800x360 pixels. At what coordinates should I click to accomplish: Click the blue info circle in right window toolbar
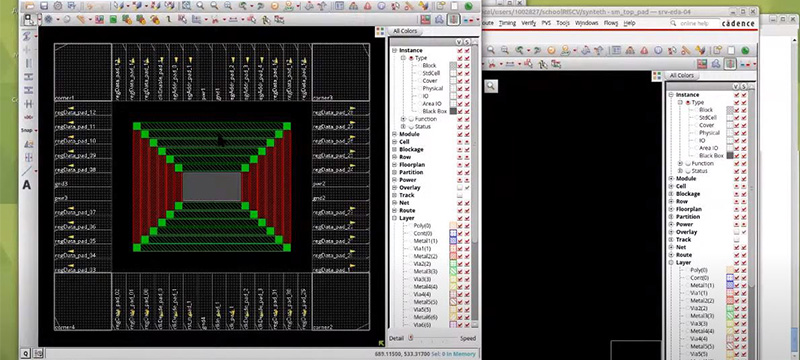pos(658,50)
